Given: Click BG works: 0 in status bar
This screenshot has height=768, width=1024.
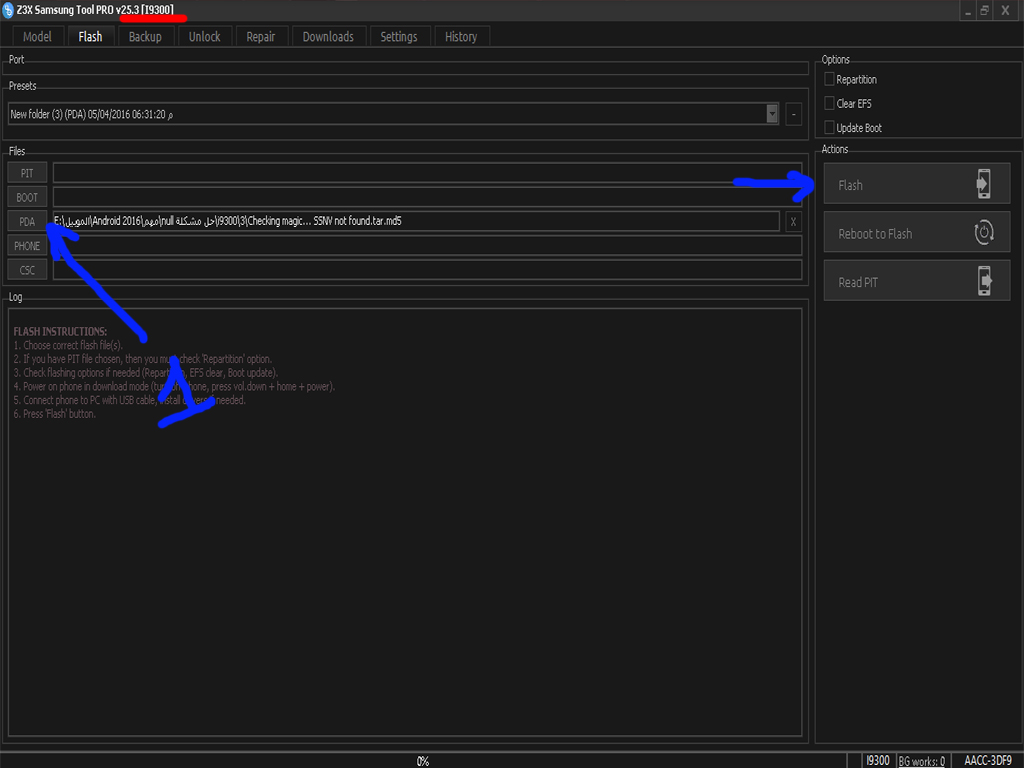Looking at the screenshot, I should (921, 761).
